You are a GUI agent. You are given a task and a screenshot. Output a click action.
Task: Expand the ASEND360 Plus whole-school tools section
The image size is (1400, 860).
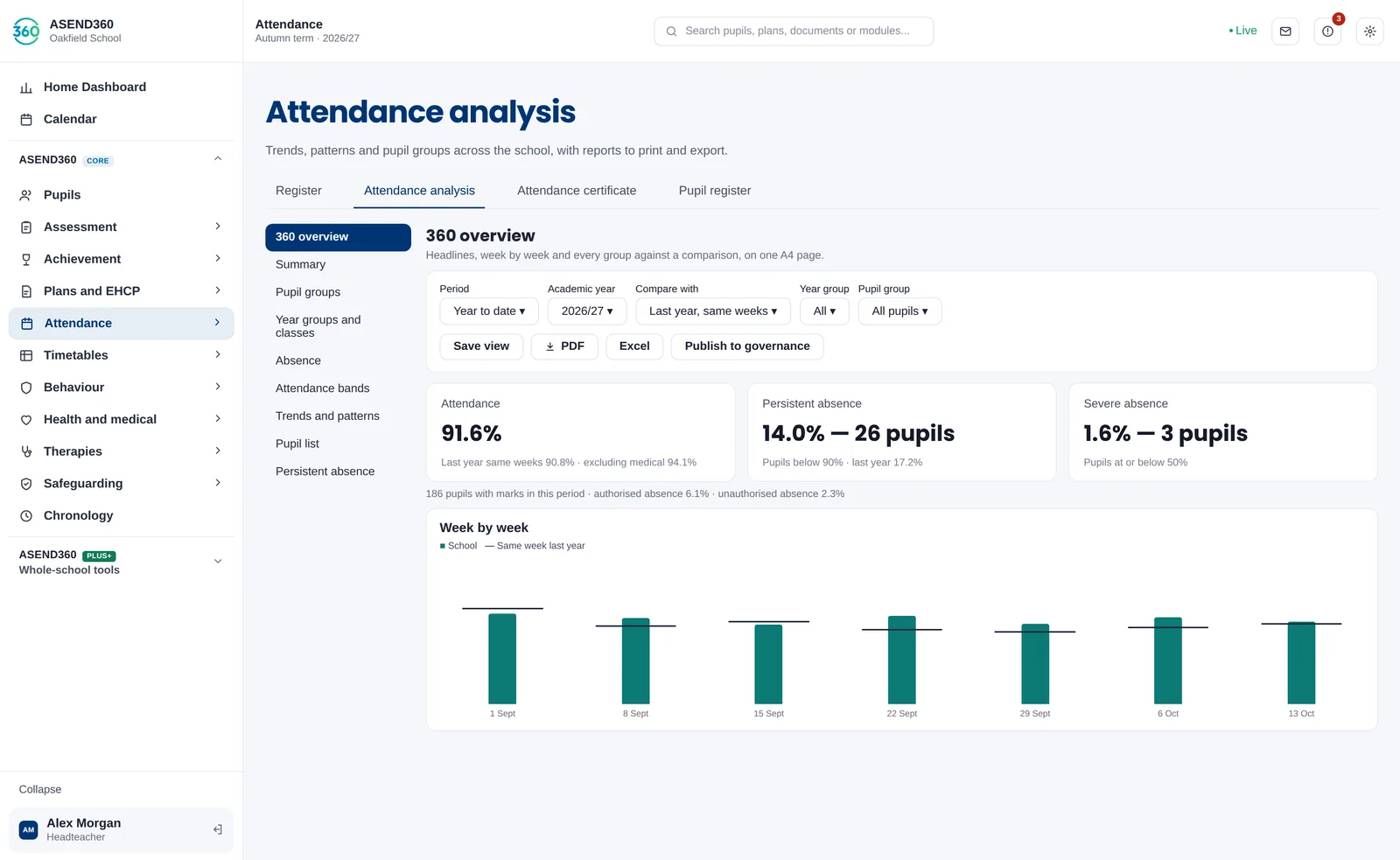(x=218, y=562)
